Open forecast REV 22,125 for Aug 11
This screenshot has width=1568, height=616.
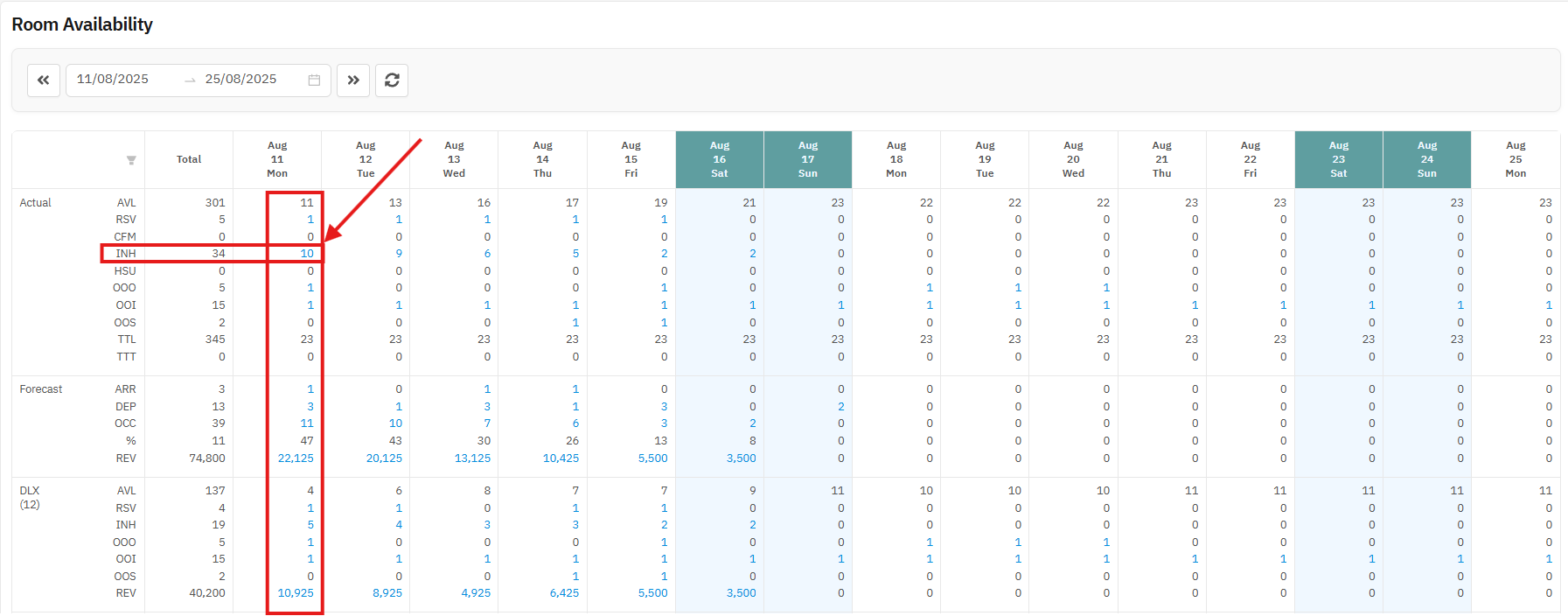296,458
